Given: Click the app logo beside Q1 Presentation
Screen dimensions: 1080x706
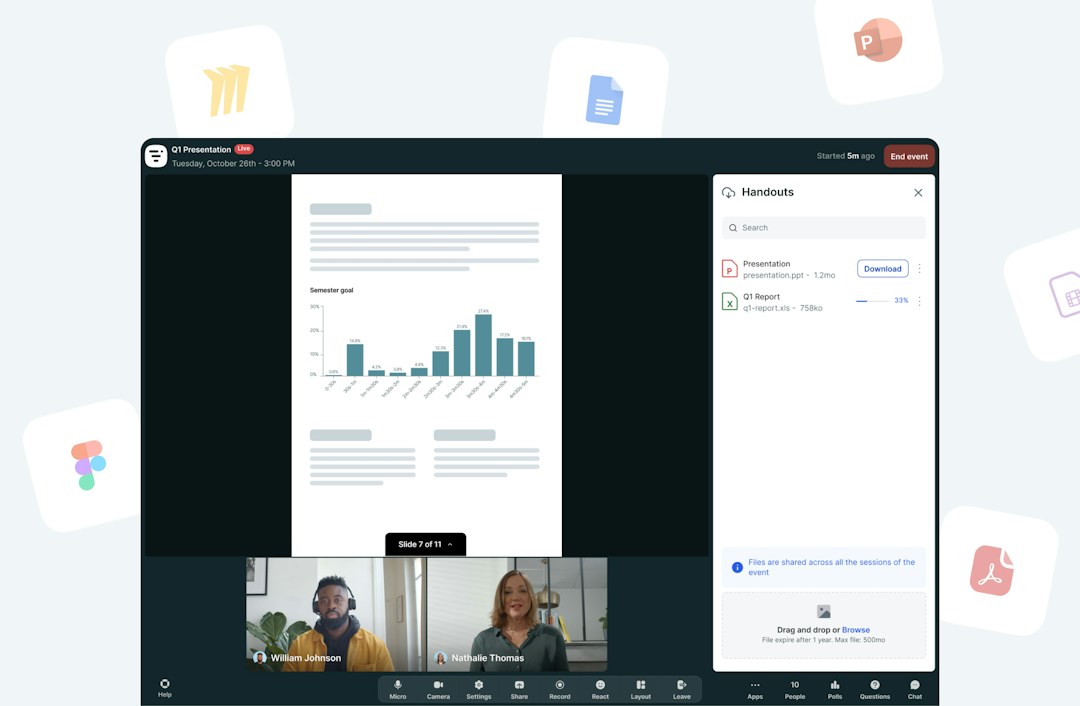Looking at the screenshot, I should click(156, 156).
